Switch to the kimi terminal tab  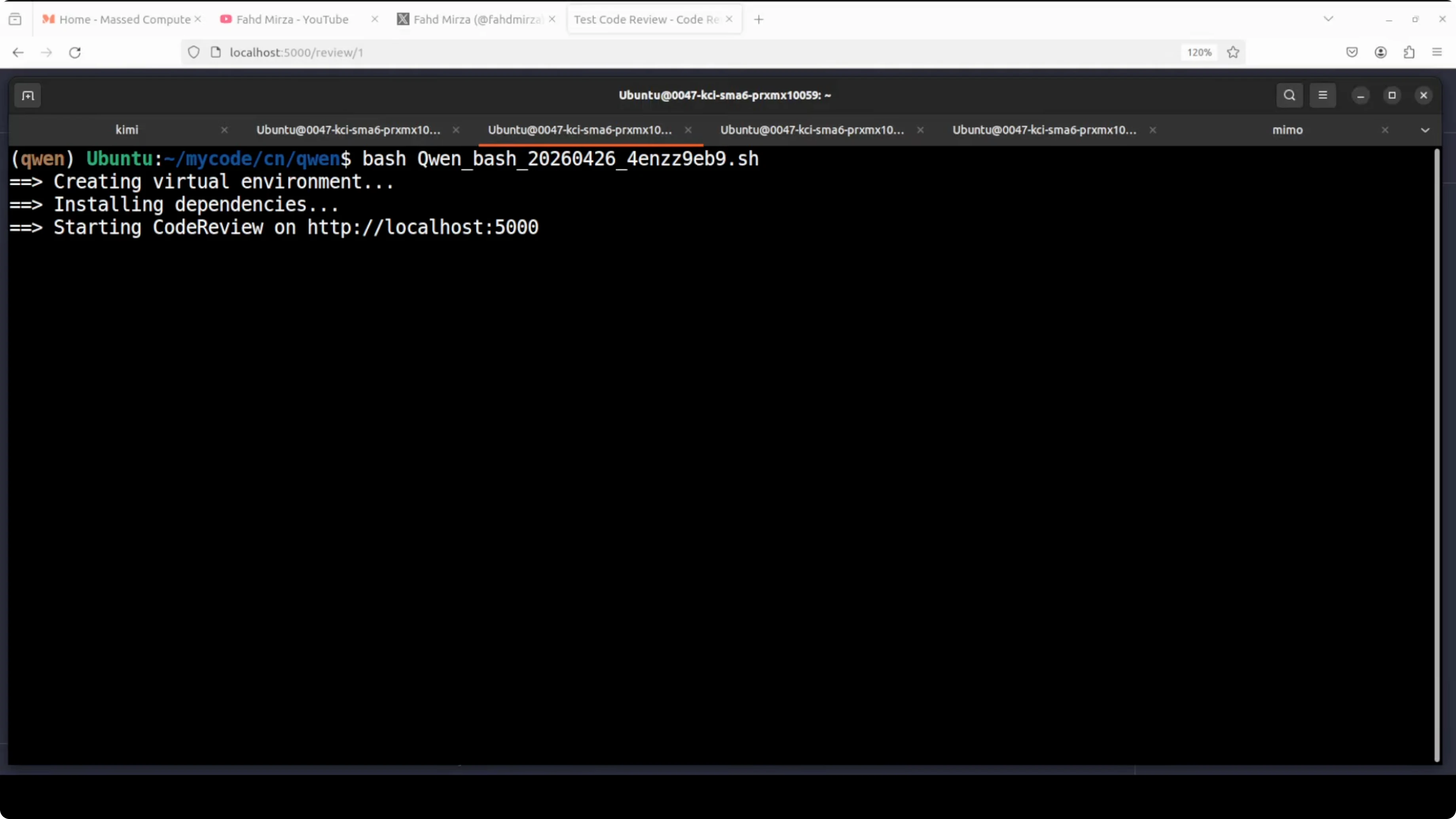click(127, 130)
